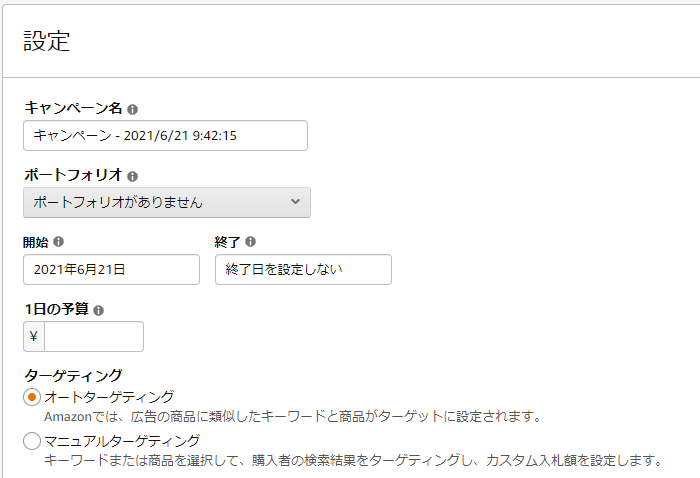Click the ターゲティング section heading
The height and width of the screenshot is (478, 700).
point(73,377)
